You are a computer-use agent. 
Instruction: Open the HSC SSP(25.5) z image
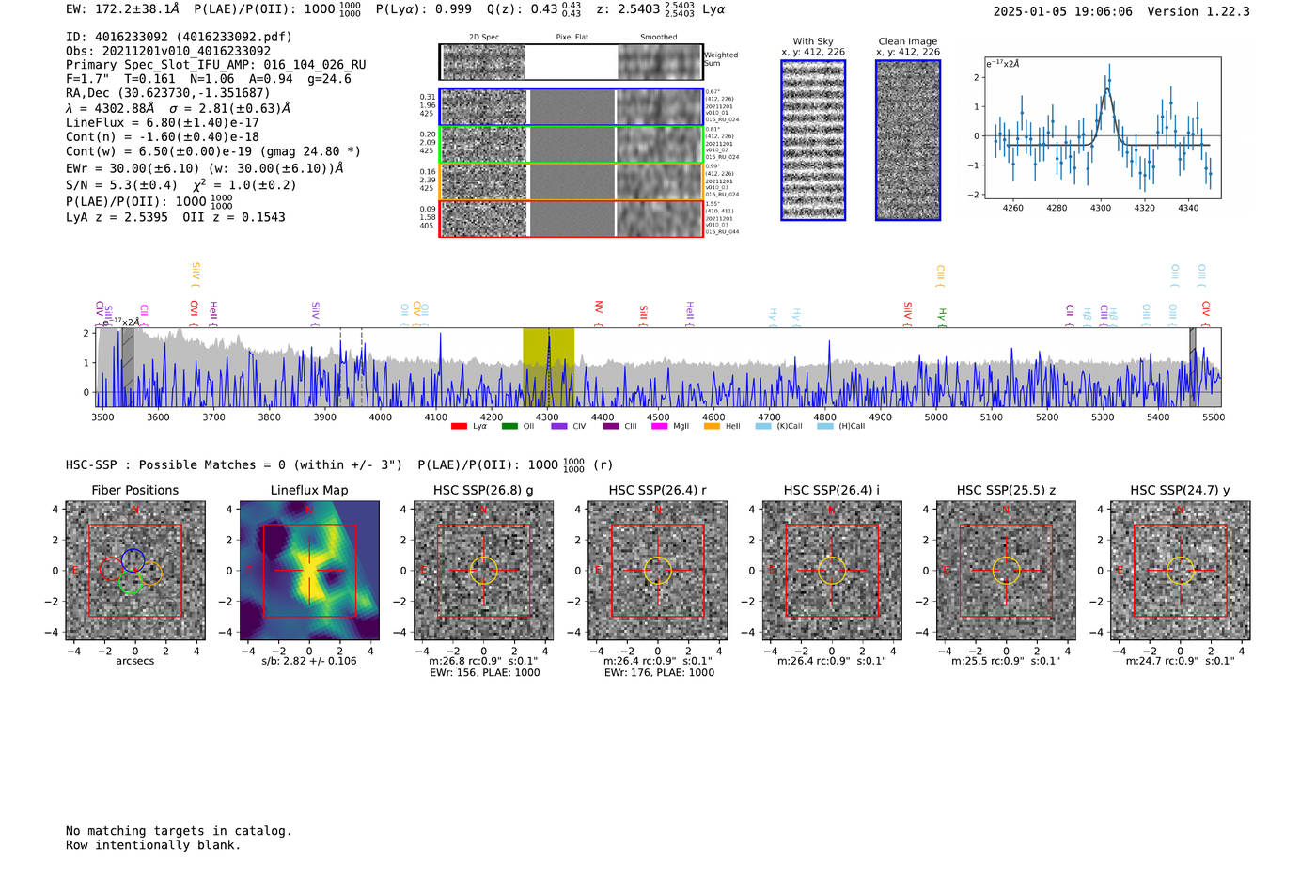(1006, 571)
